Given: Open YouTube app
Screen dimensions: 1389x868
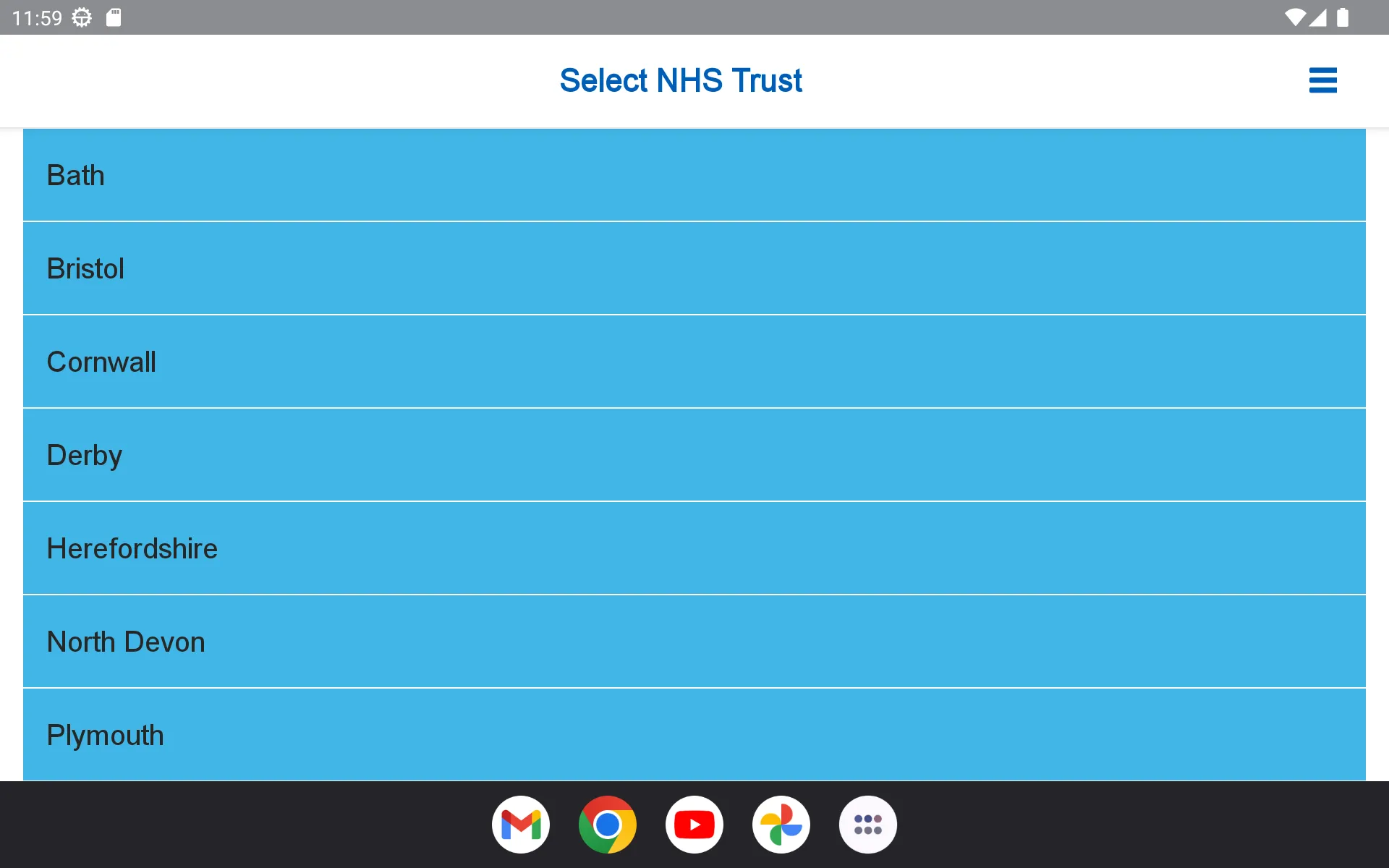Looking at the screenshot, I should [694, 824].
